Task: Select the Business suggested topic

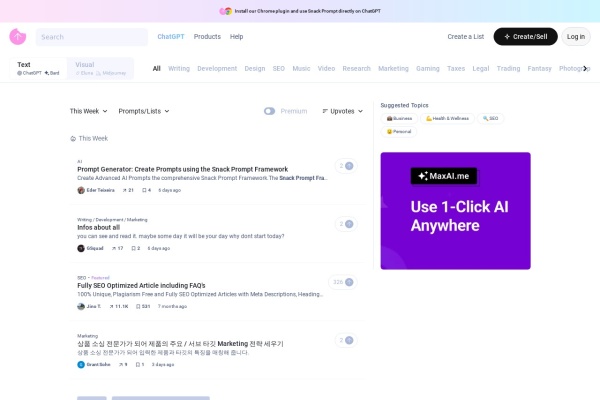Action: coord(399,119)
